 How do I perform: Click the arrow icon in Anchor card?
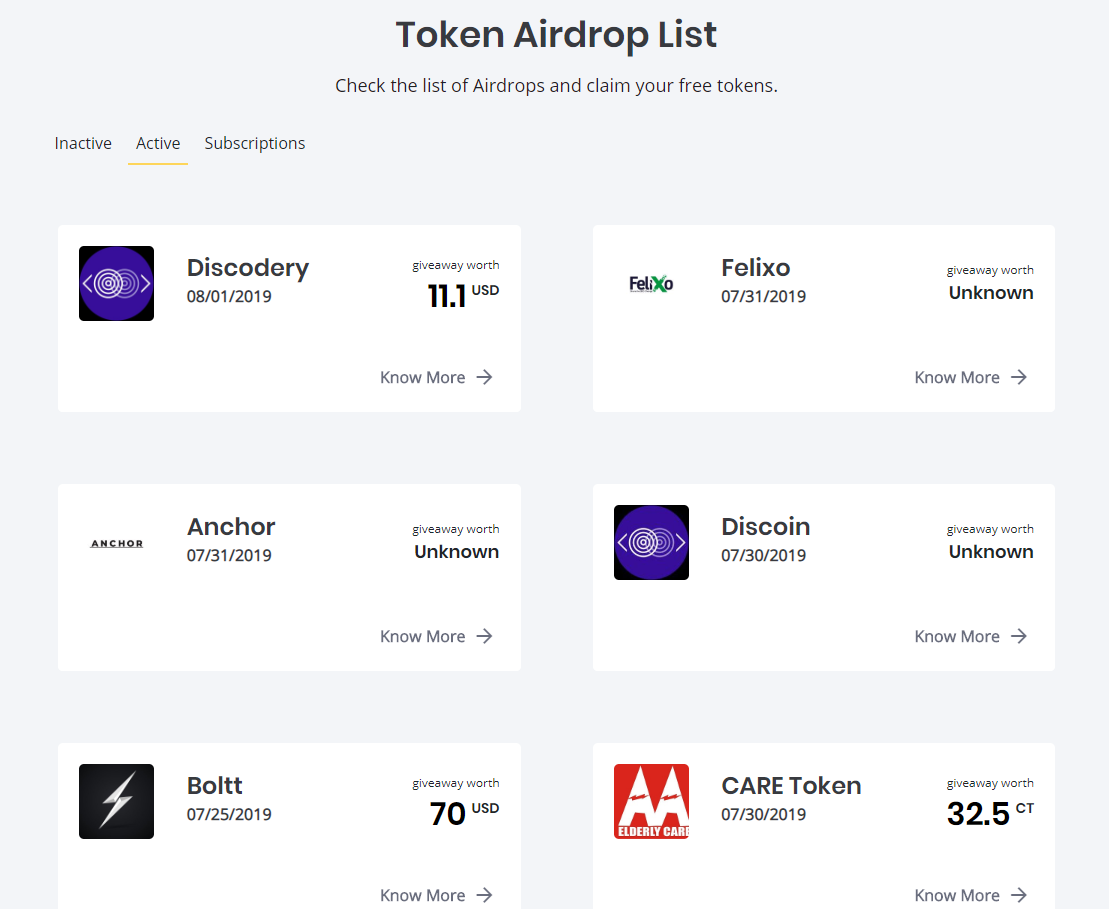tap(484, 636)
